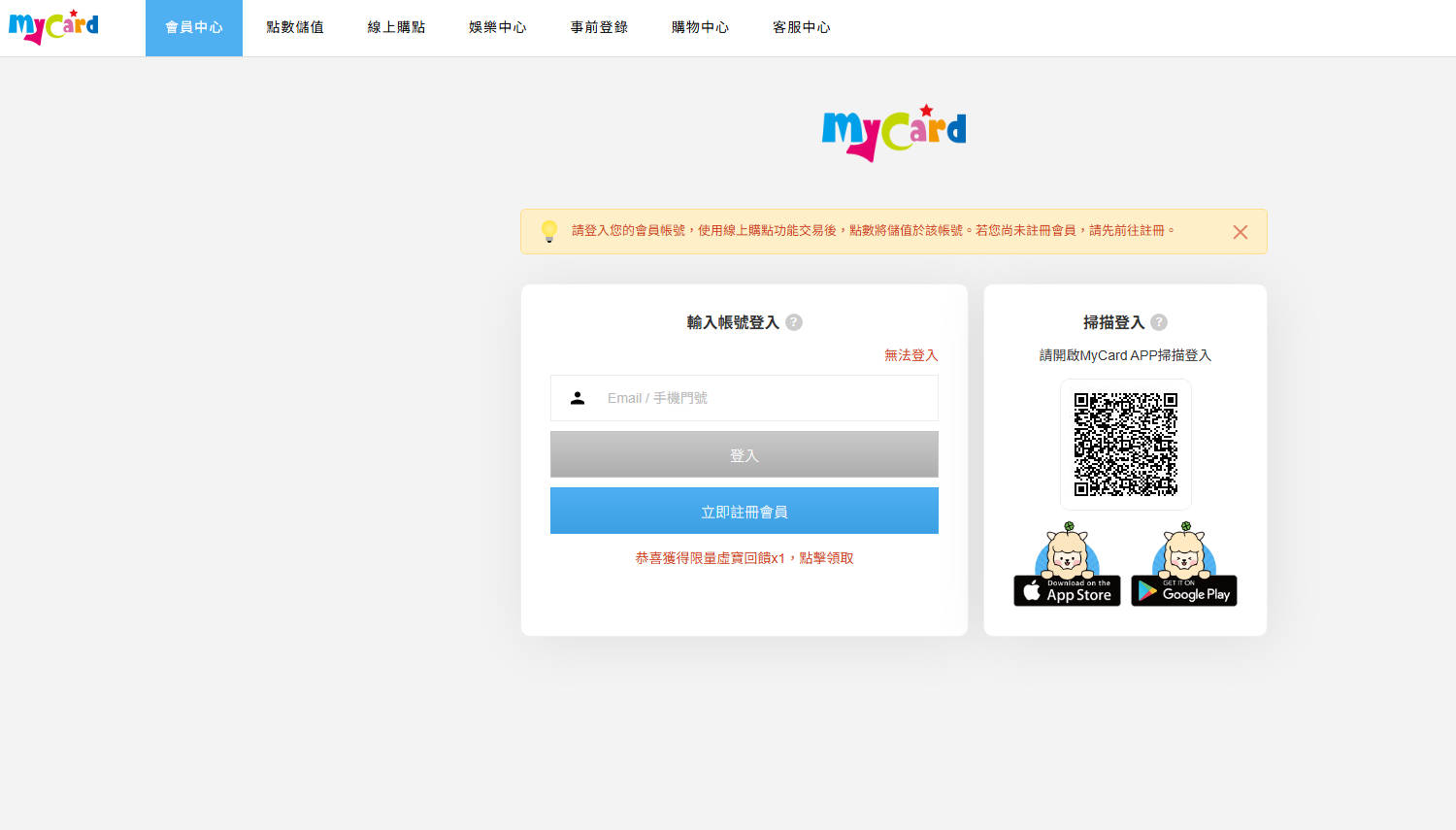
Task: Click the MyCard logo in the header
Action: click(53, 27)
